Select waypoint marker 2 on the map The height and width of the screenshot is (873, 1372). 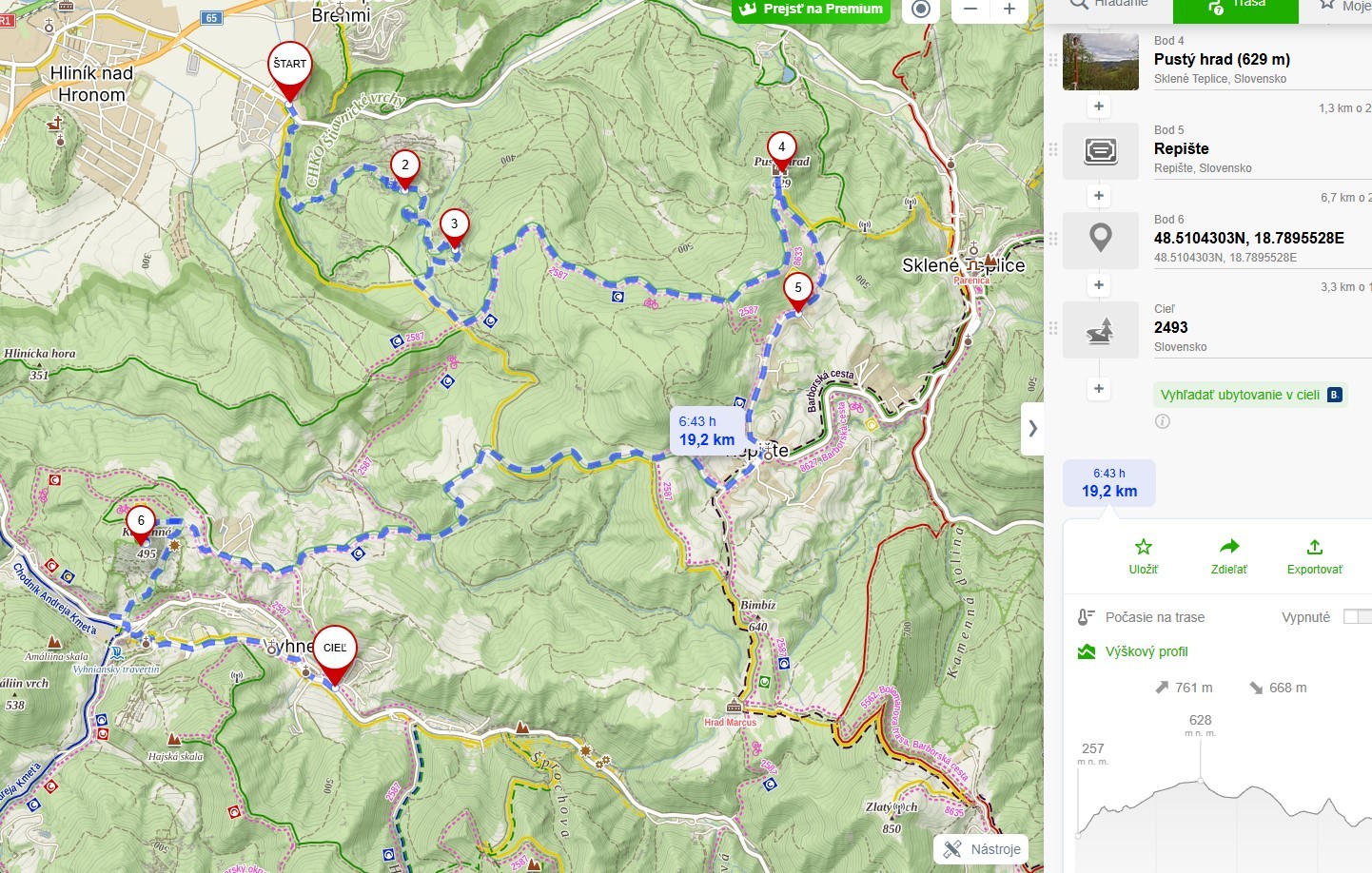coord(404,168)
